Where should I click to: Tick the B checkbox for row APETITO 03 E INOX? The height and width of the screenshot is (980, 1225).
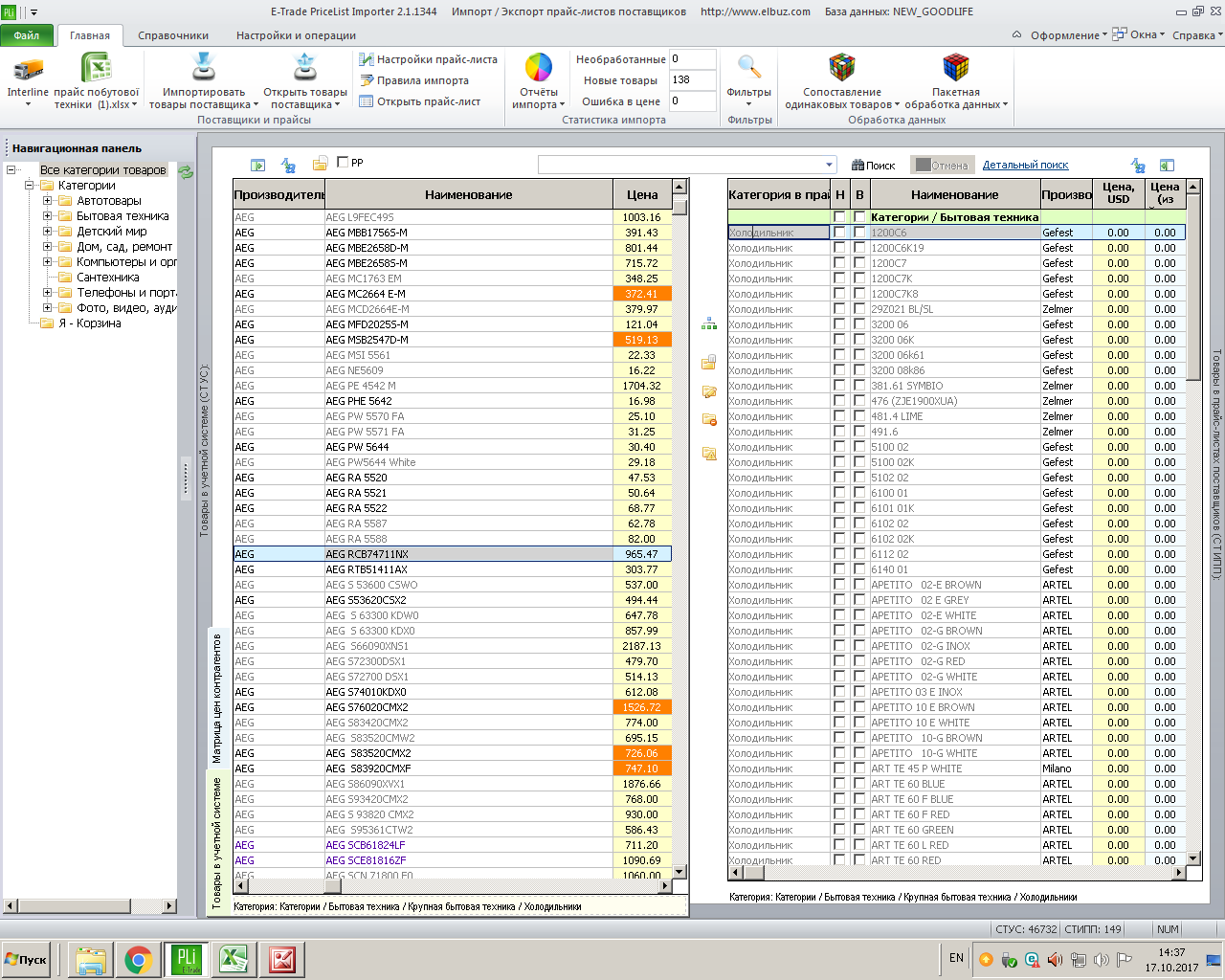pyautogui.click(x=859, y=692)
